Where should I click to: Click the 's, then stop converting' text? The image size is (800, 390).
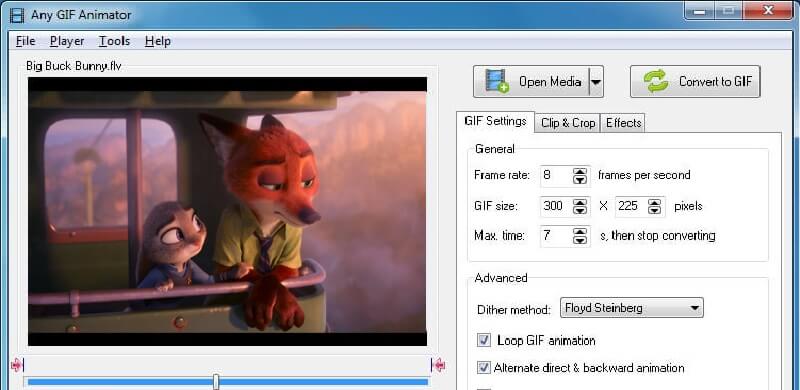pyautogui.click(x=658, y=236)
